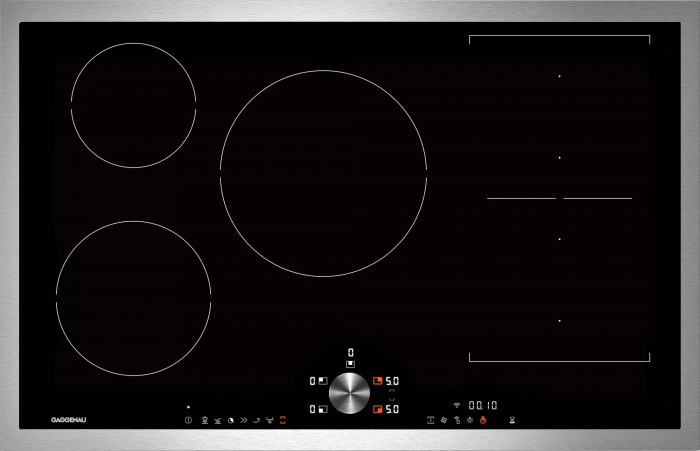
Task: Tap the 0 power level above the knob
Action: [350, 353]
